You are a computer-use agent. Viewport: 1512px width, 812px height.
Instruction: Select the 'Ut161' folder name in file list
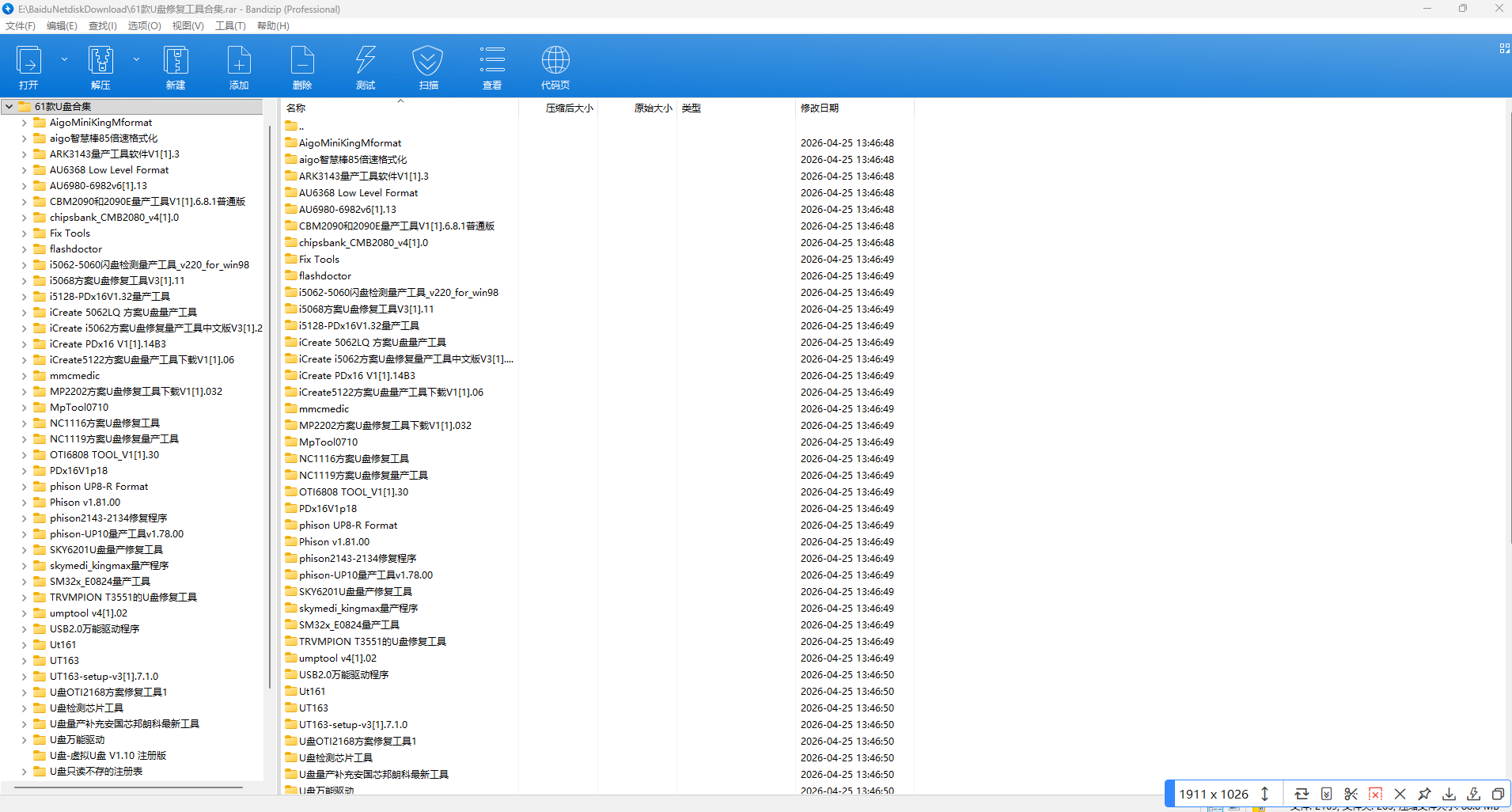312,691
